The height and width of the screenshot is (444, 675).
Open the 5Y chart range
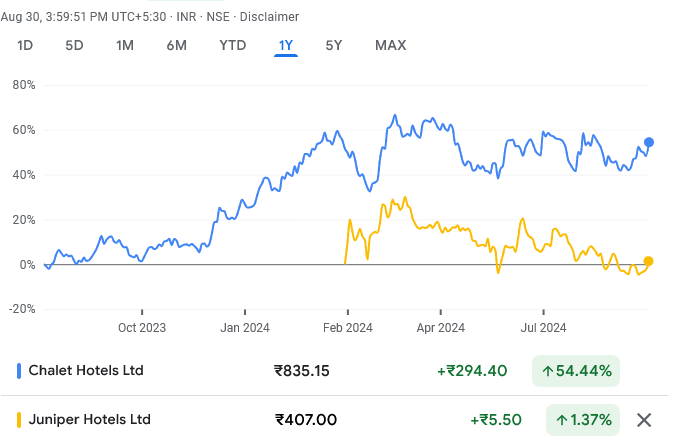(334, 45)
